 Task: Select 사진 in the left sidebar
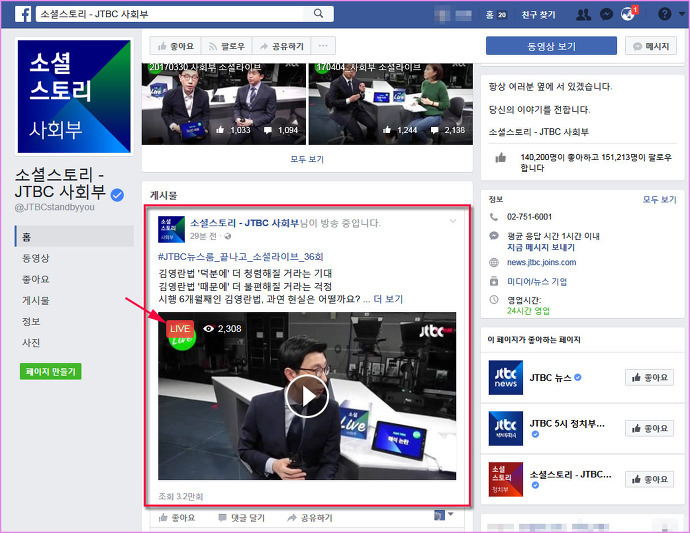click(x=31, y=342)
